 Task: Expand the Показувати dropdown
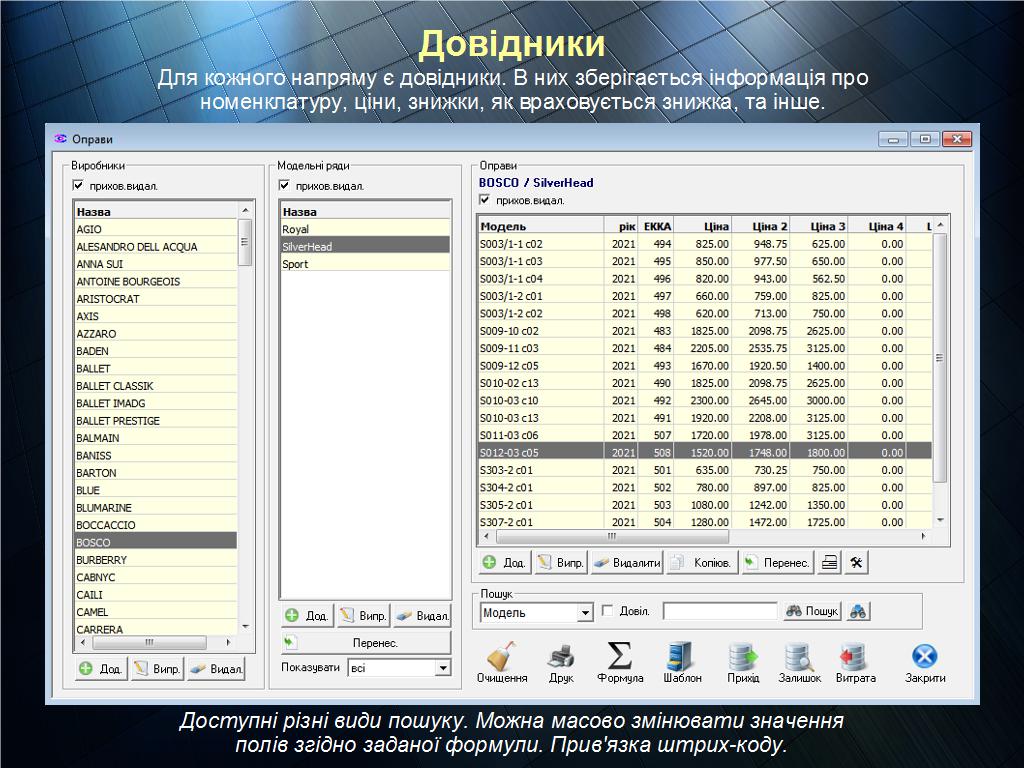click(x=442, y=668)
